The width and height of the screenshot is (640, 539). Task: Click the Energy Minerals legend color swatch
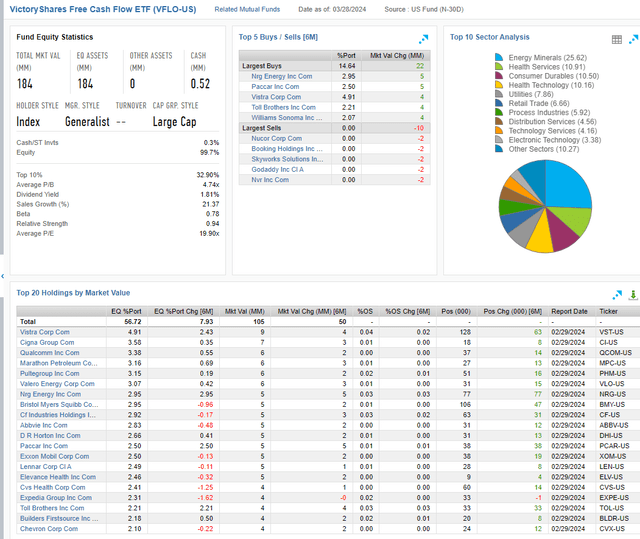[500, 57]
